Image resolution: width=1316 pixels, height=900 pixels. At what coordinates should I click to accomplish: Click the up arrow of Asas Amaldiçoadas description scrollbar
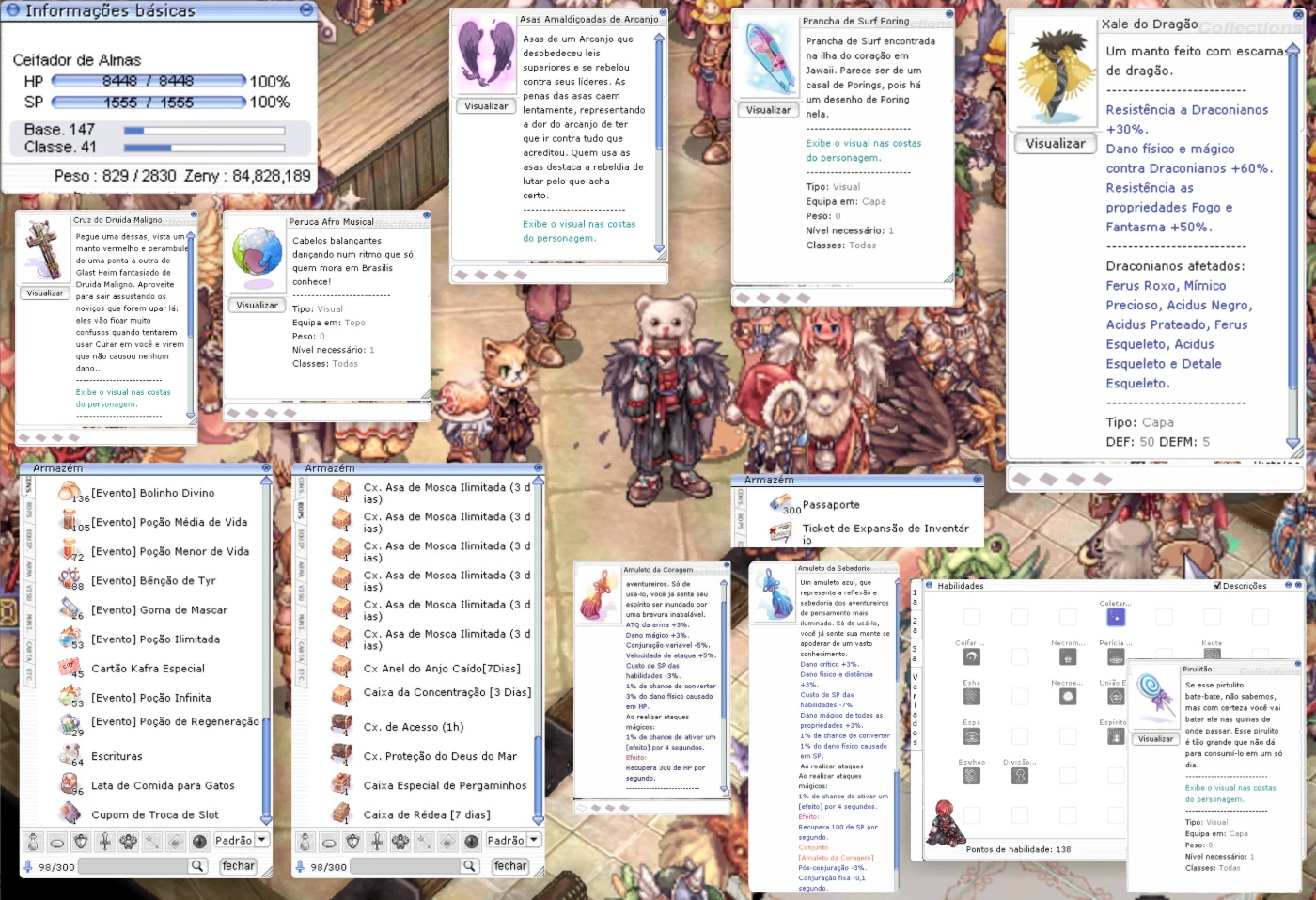pos(659,39)
